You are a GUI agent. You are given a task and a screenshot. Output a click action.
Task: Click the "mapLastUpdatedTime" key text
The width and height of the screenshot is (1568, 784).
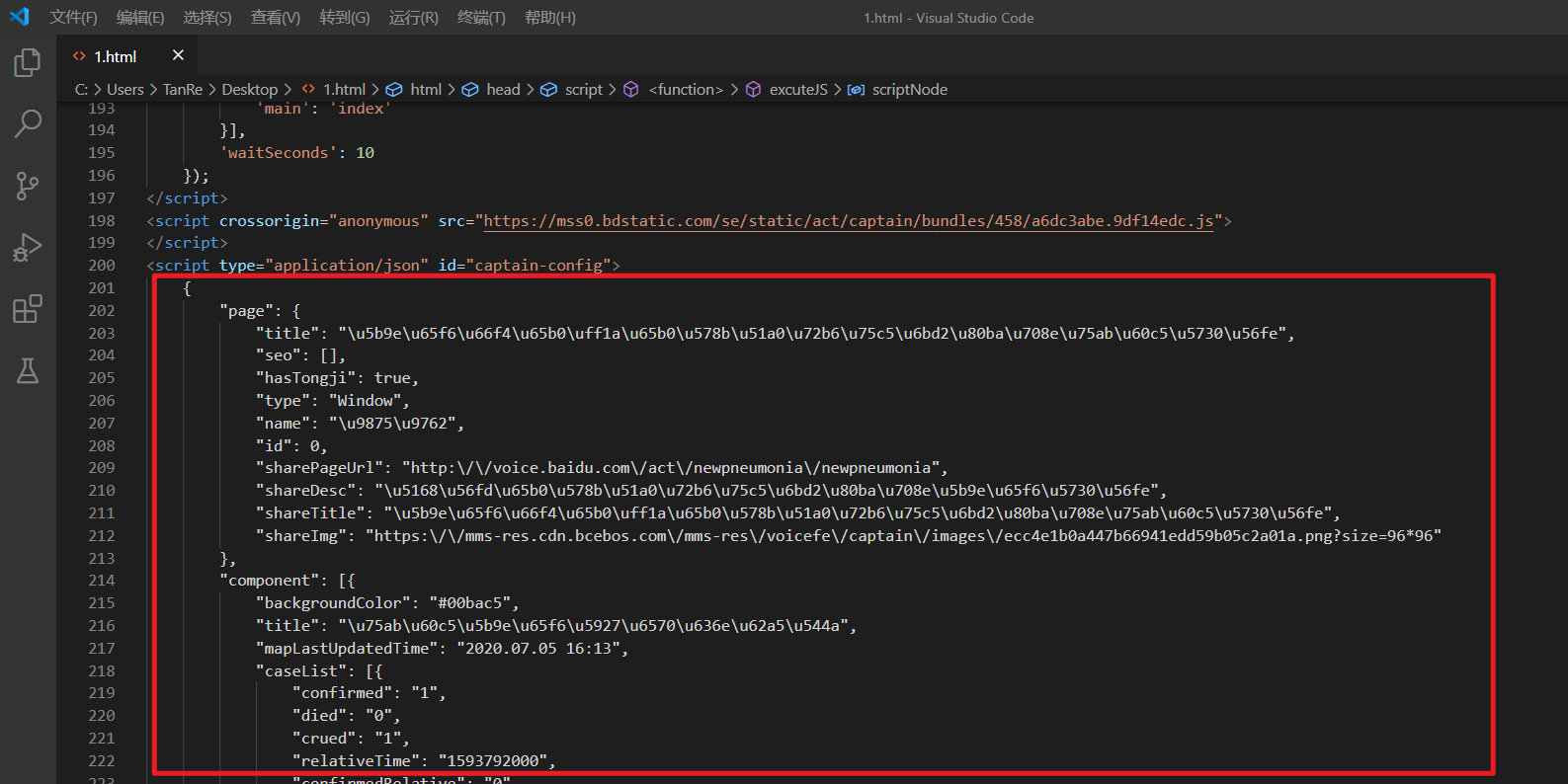(348, 648)
